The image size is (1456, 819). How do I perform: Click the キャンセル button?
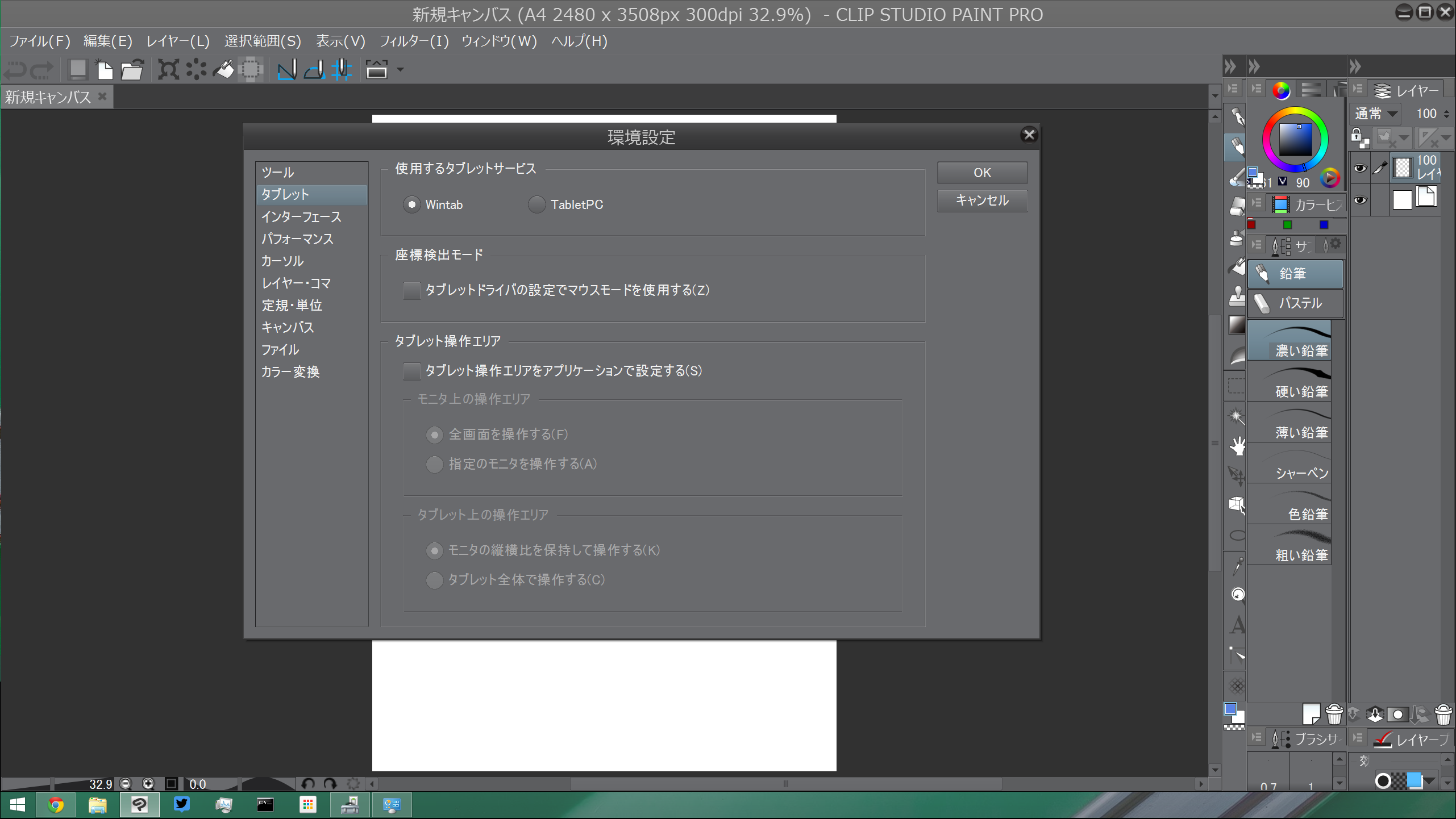pos(981,200)
